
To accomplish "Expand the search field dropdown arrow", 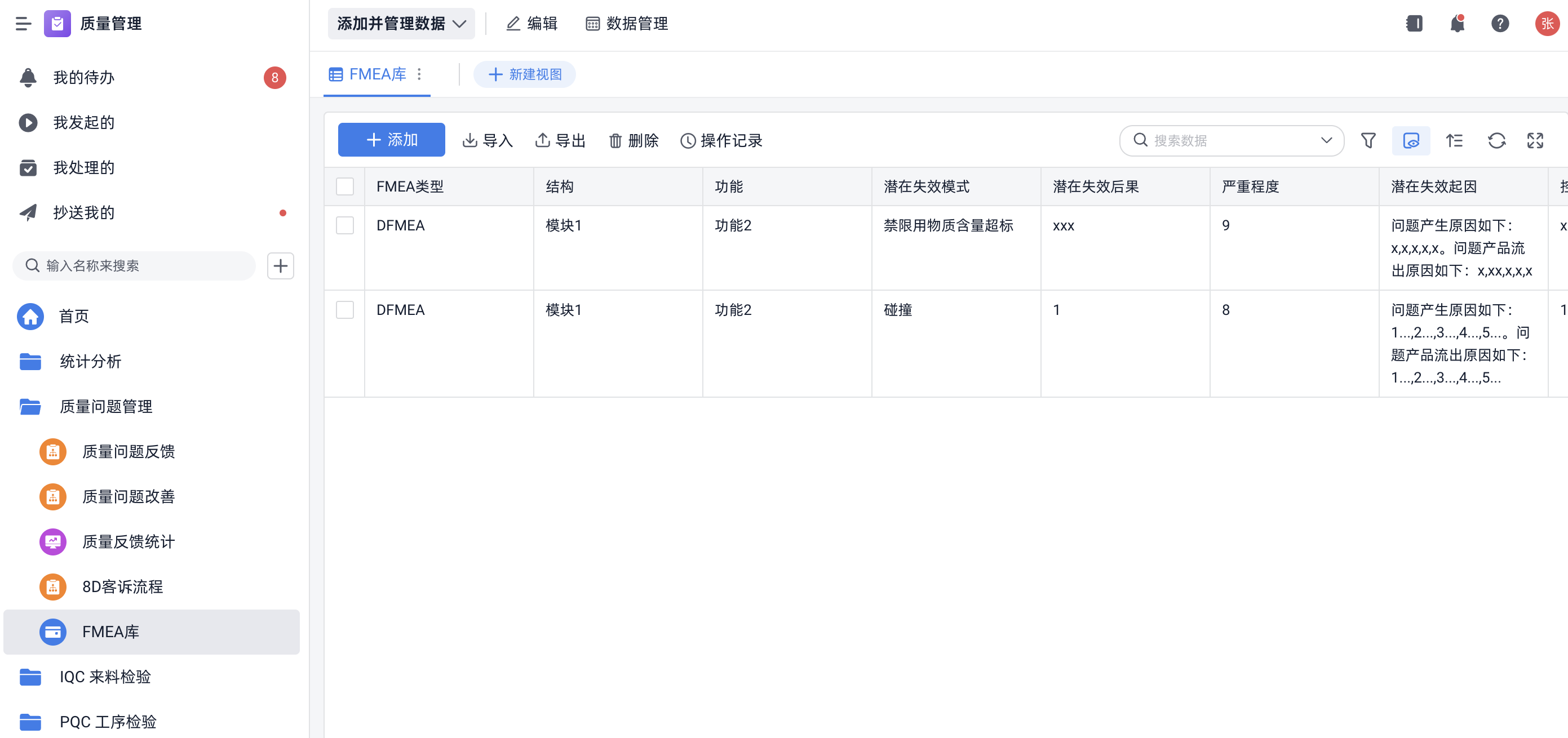I will (x=1326, y=140).
